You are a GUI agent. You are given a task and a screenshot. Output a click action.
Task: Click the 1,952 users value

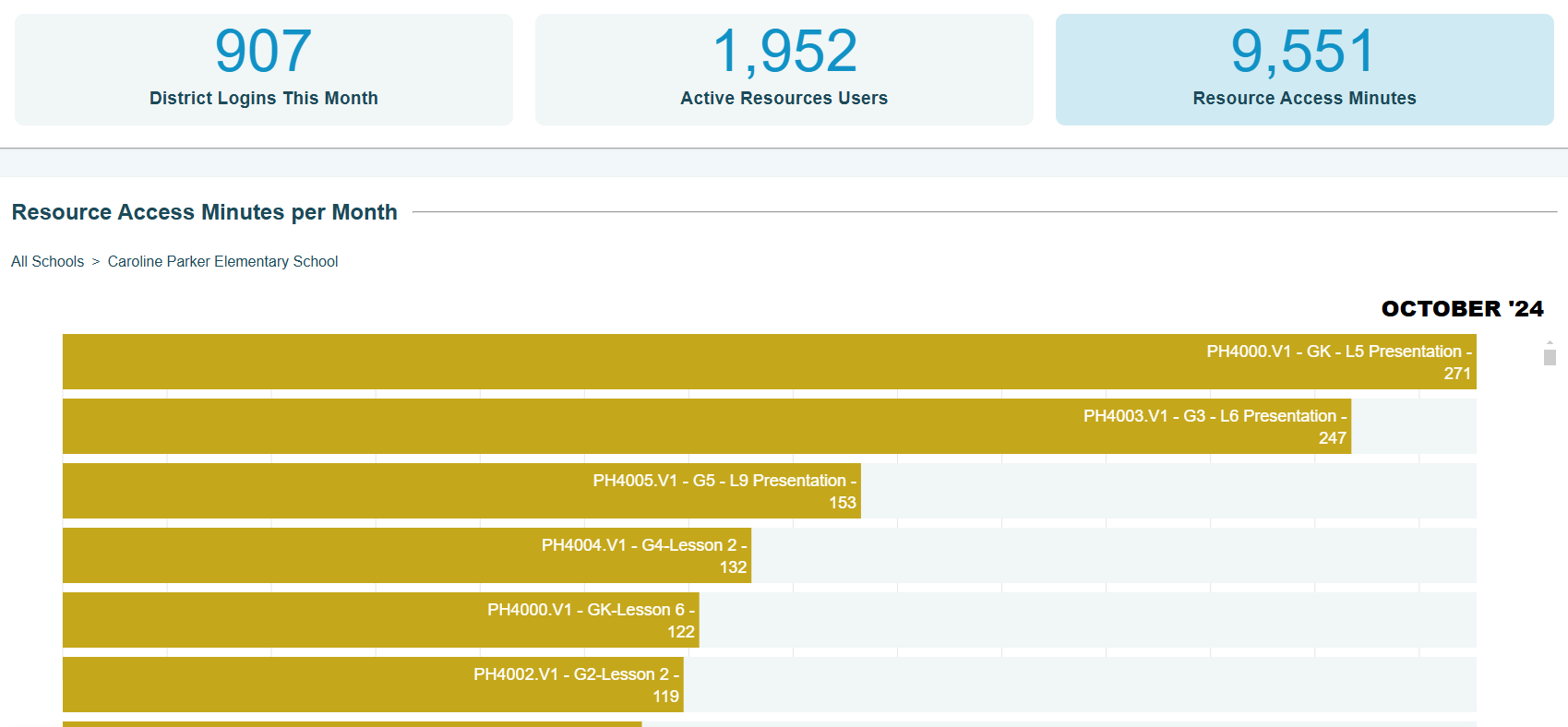pos(784,51)
